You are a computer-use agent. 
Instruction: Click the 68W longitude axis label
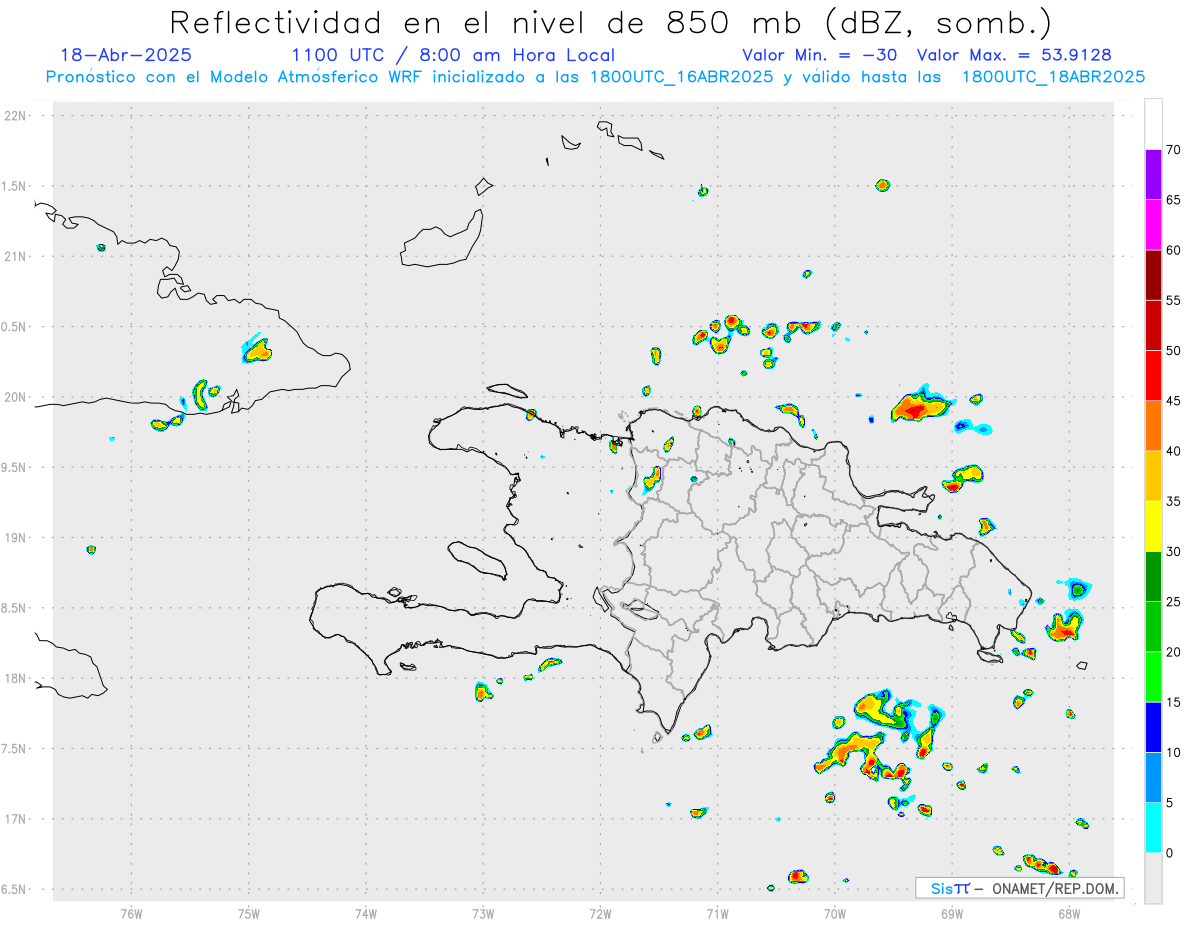point(1069,913)
